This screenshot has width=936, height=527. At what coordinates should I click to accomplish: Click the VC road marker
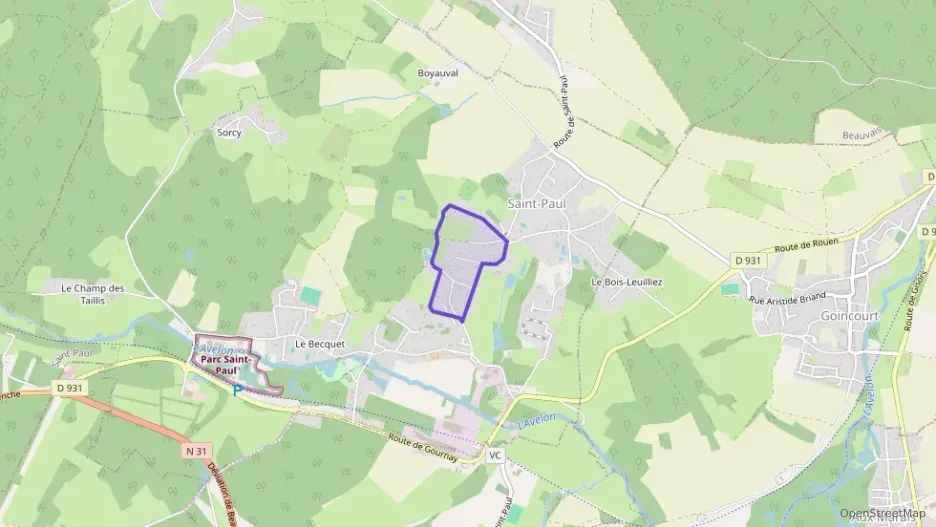[x=495, y=455]
